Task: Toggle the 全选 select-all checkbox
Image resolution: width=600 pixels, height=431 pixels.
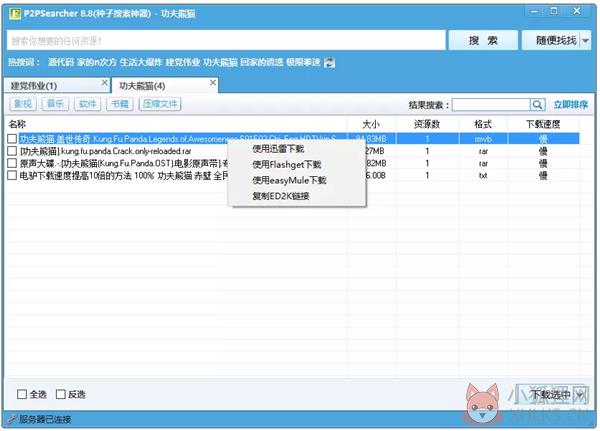Action: [x=22, y=394]
